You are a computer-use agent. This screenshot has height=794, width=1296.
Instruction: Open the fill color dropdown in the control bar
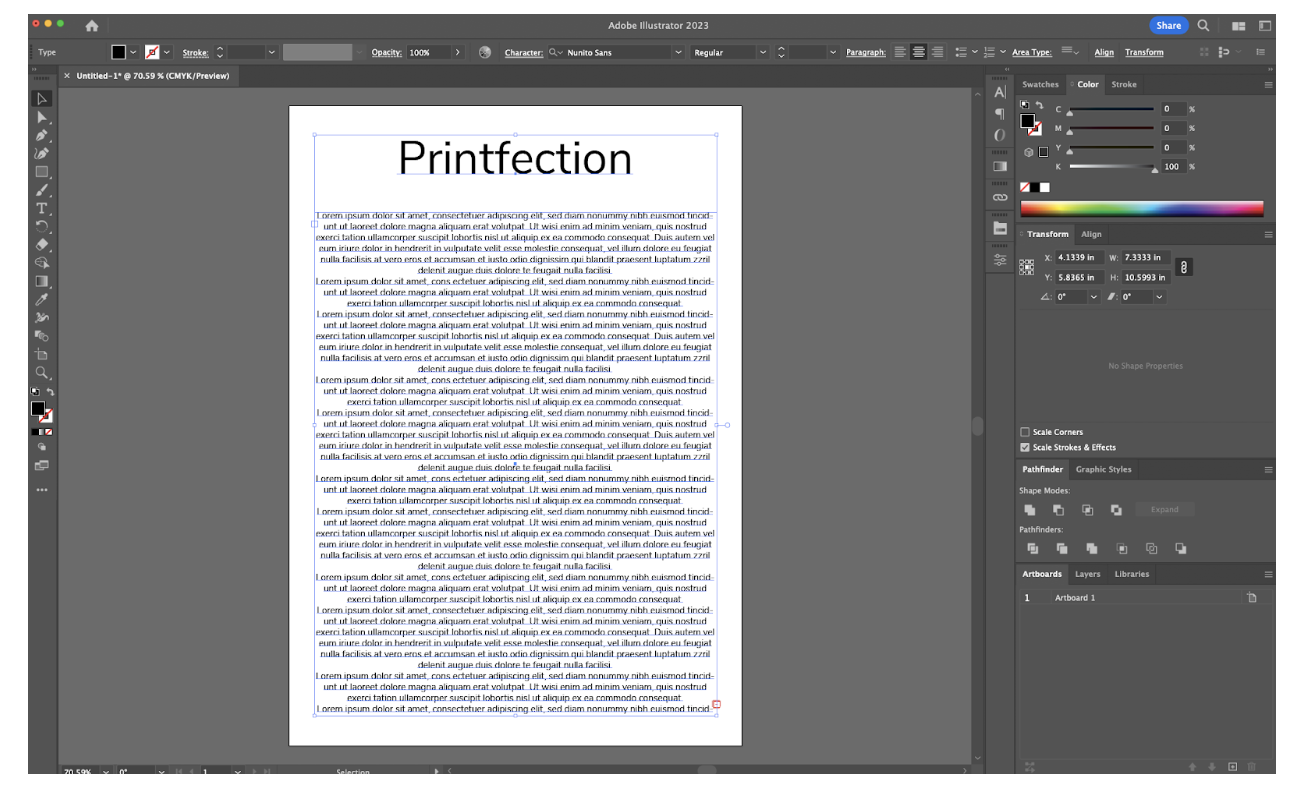(x=133, y=52)
